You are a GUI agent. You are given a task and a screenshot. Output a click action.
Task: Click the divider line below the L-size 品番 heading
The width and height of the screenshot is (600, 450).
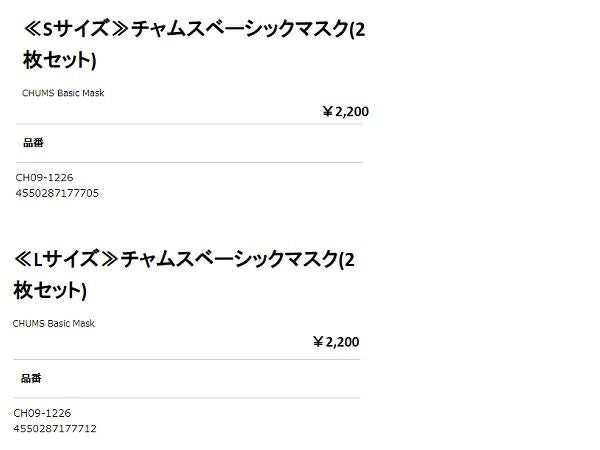(185, 398)
